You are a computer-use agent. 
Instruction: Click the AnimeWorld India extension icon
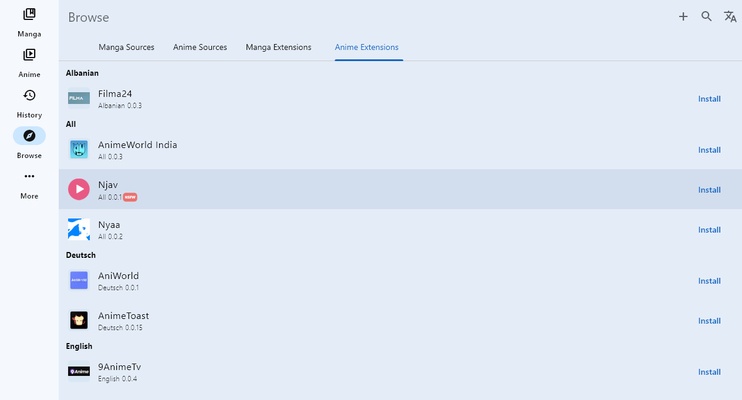click(79, 150)
